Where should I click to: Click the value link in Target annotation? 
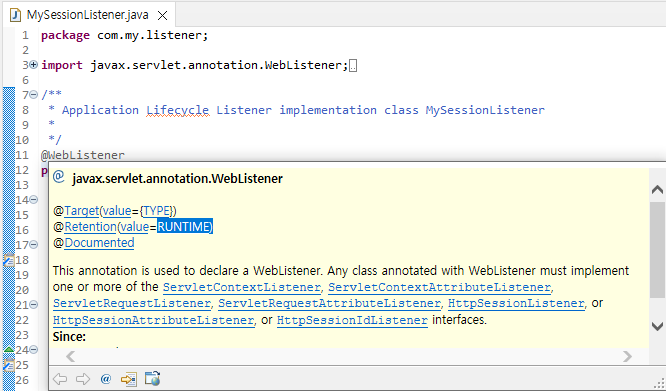click(117, 211)
